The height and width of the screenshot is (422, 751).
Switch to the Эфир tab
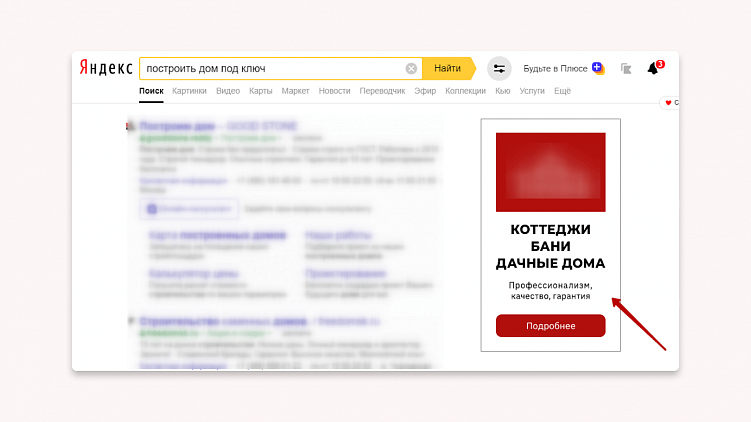pyautogui.click(x=425, y=91)
